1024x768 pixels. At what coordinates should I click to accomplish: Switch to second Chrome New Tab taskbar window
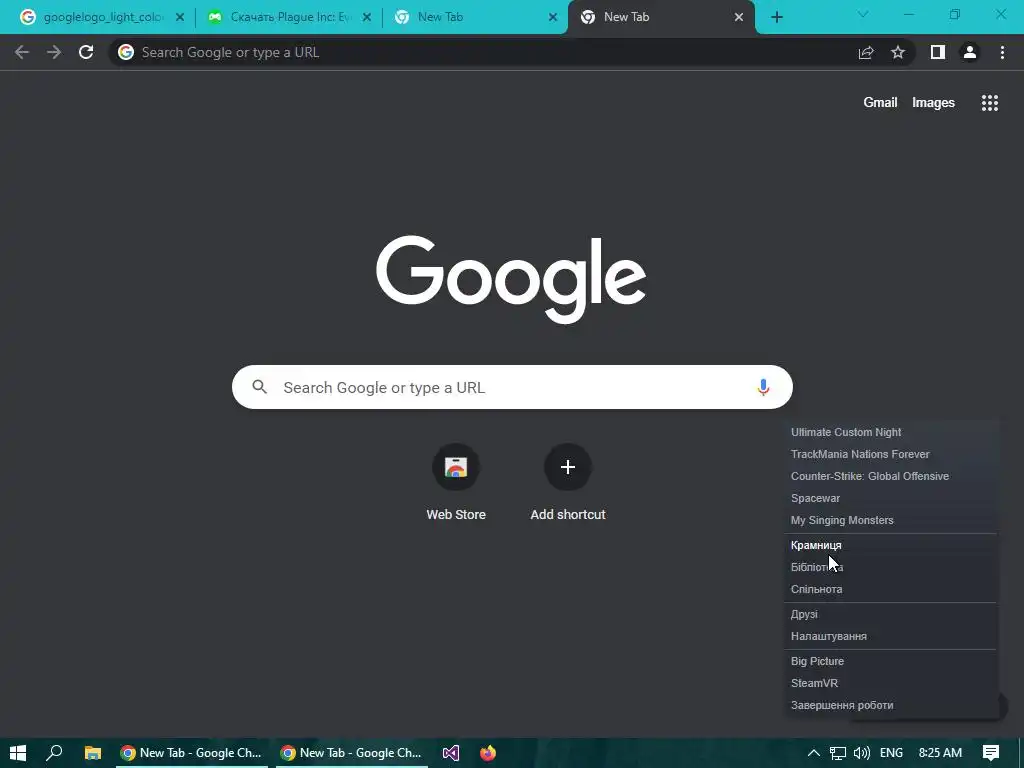[x=351, y=753]
